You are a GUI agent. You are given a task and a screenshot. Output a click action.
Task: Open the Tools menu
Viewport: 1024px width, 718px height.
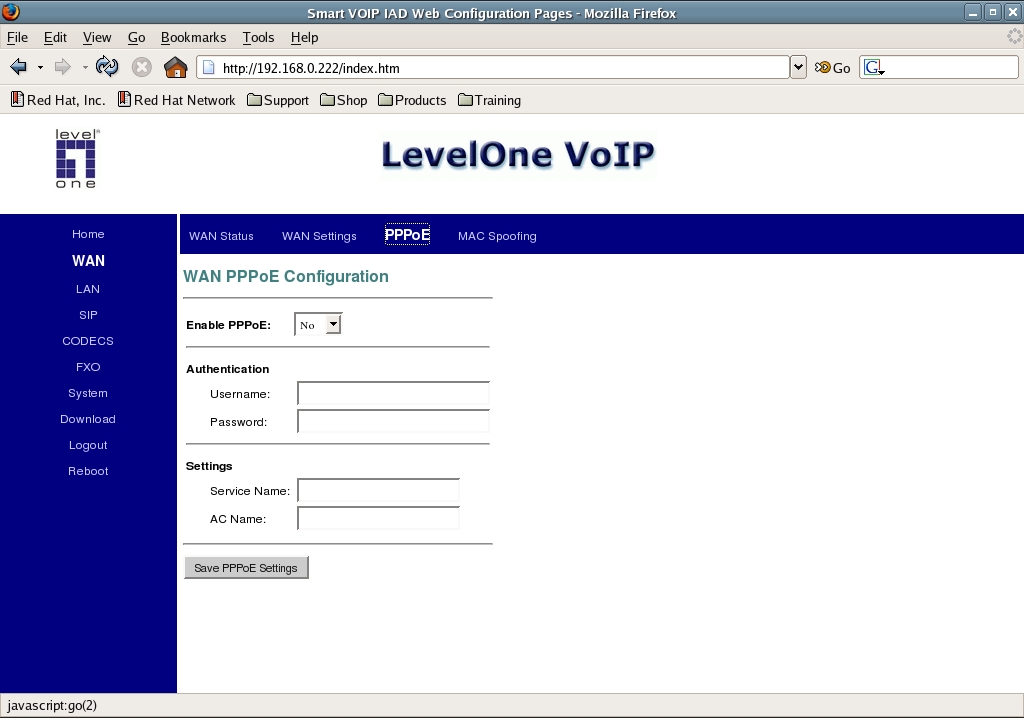(x=258, y=37)
